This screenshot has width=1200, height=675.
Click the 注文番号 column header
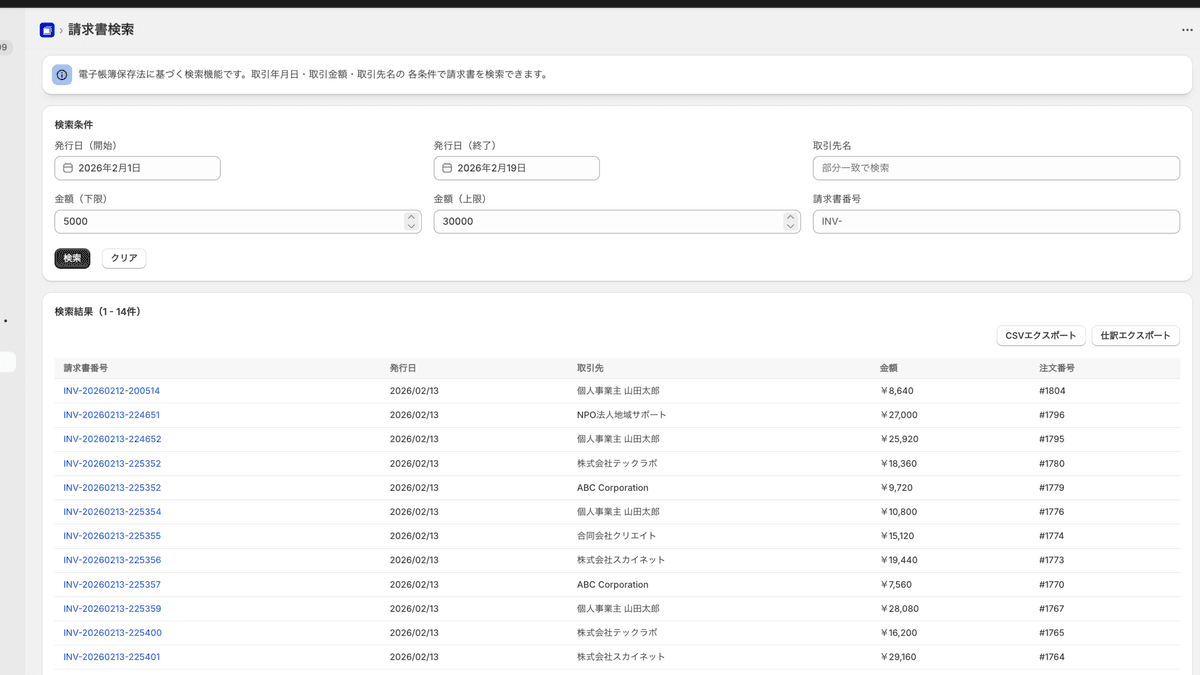pyautogui.click(x=1057, y=368)
